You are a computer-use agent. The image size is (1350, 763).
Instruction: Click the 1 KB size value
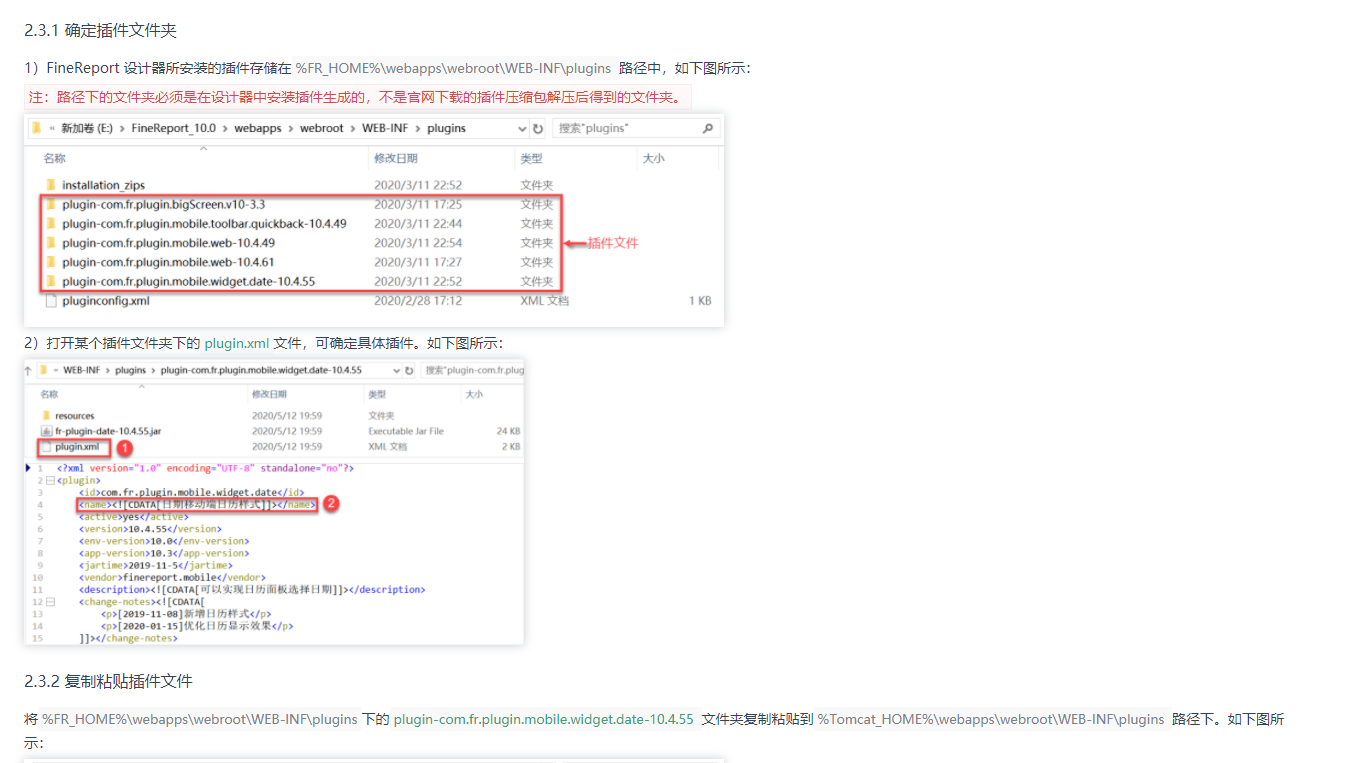699,300
